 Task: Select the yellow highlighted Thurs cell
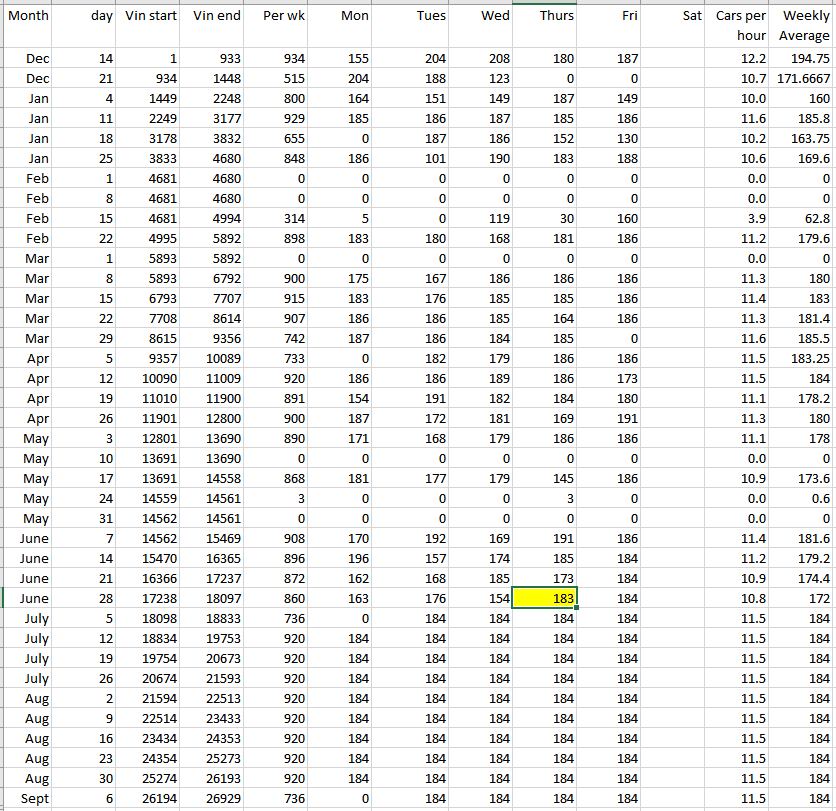coord(545,598)
